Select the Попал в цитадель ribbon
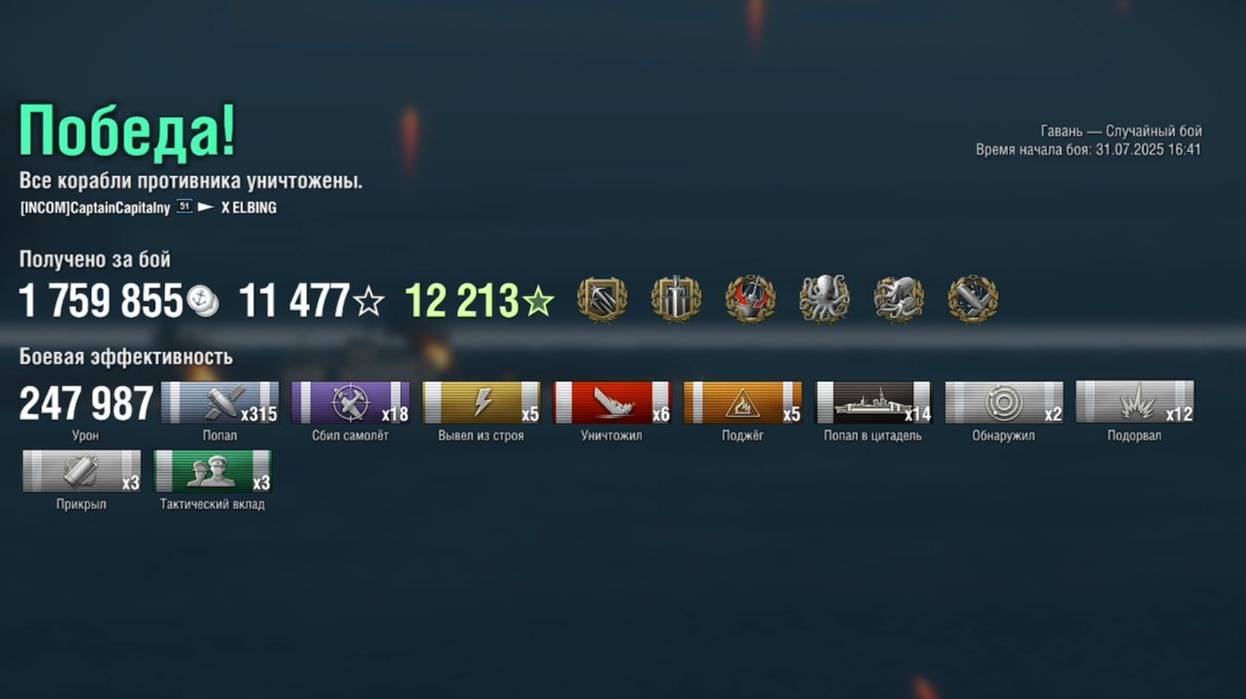 pos(873,402)
